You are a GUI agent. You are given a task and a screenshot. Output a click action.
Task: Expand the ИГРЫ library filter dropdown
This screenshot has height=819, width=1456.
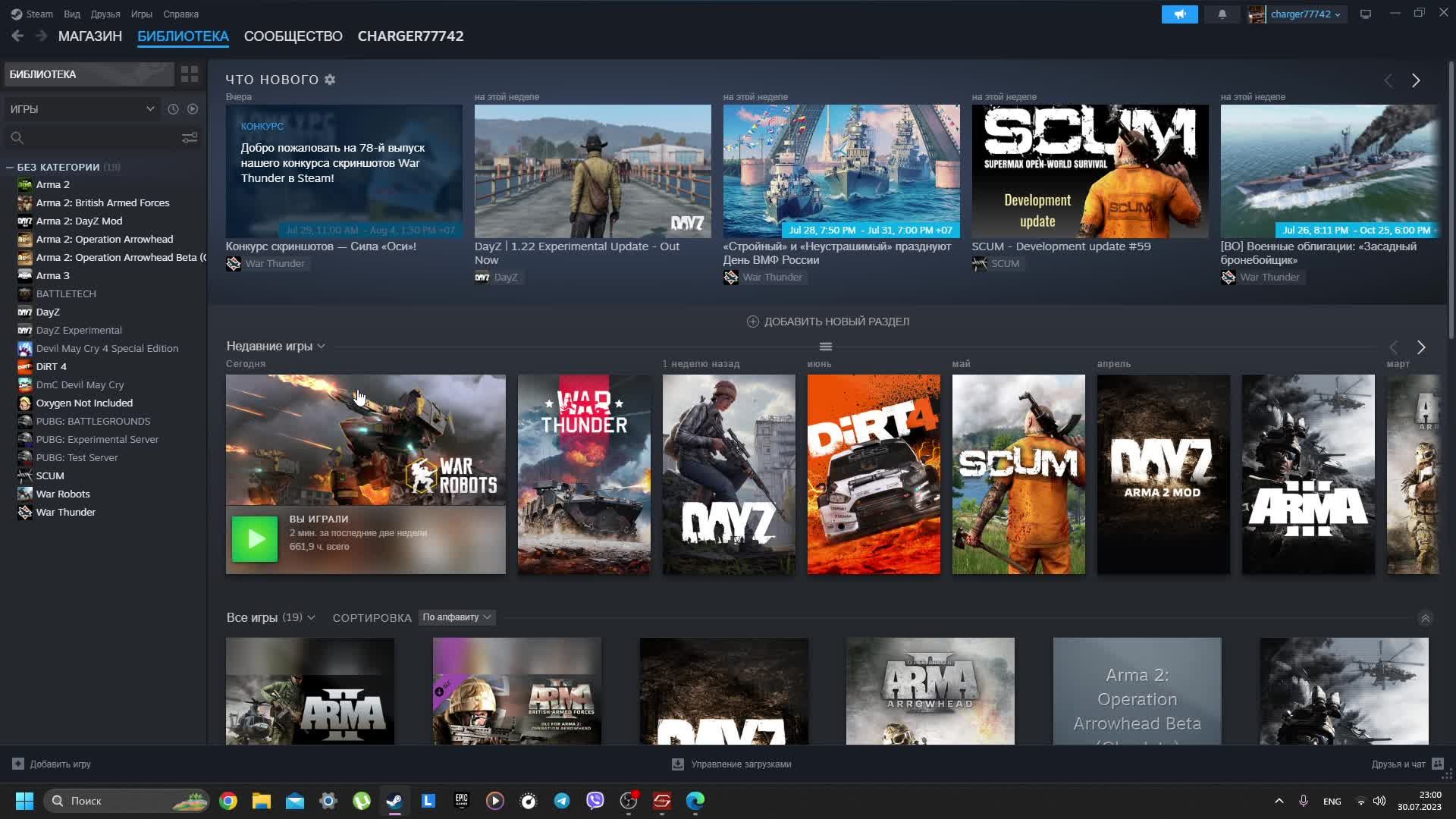coord(82,109)
